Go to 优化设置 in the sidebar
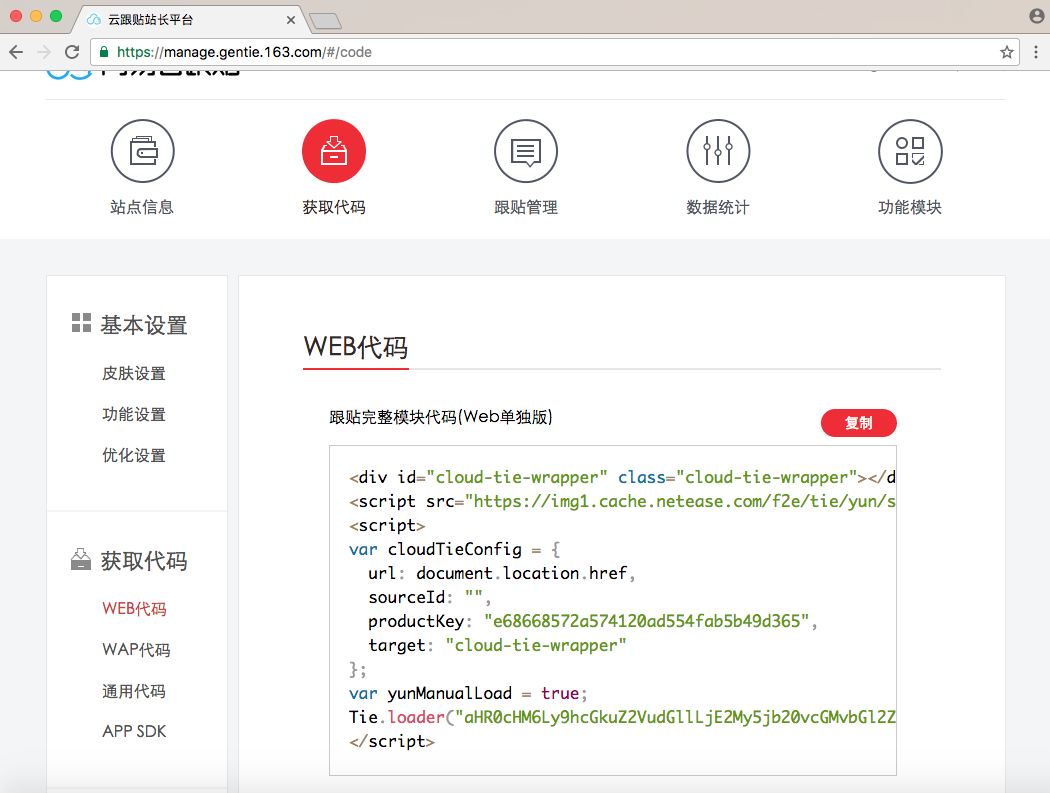Screen dimensions: 1050x793 pos(134,456)
